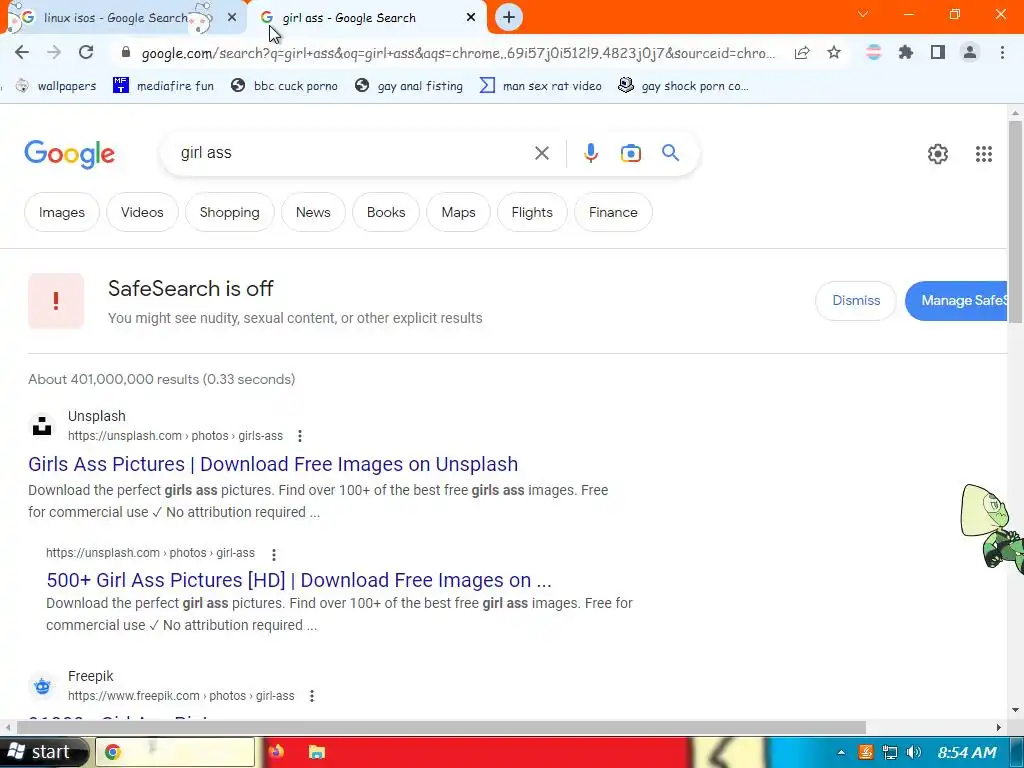Bookmark this tab with the star
The image size is (1024, 768).
pyautogui.click(x=834, y=52)
